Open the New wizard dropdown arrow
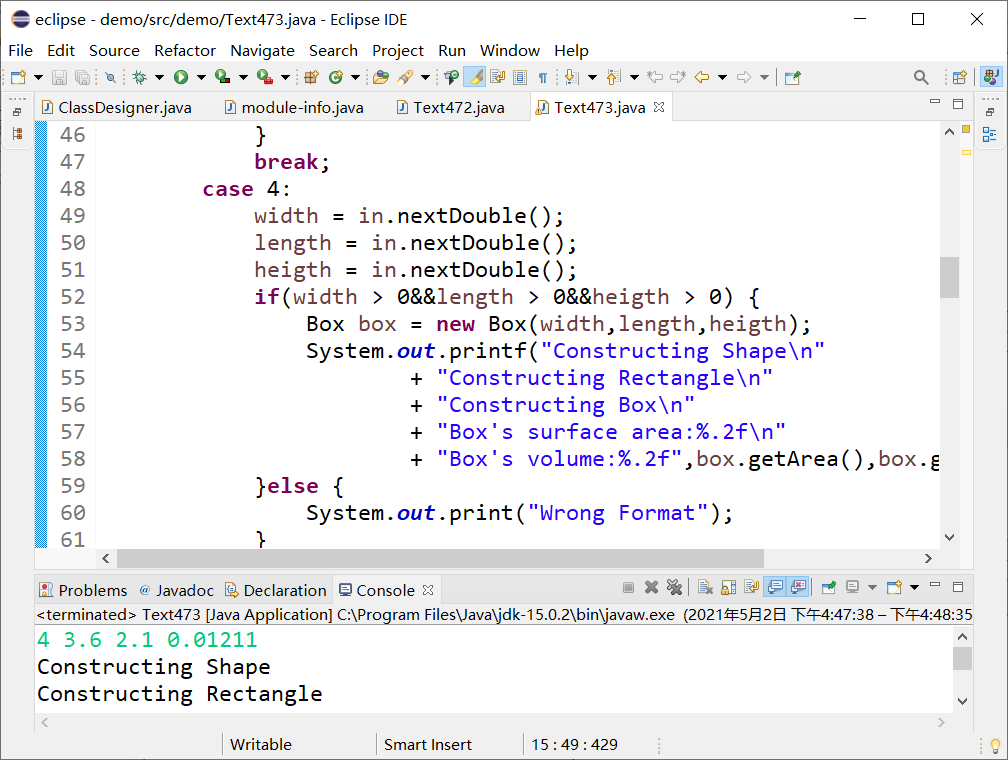The width and height of the screenshot is (1008, 760). [39, 78]
